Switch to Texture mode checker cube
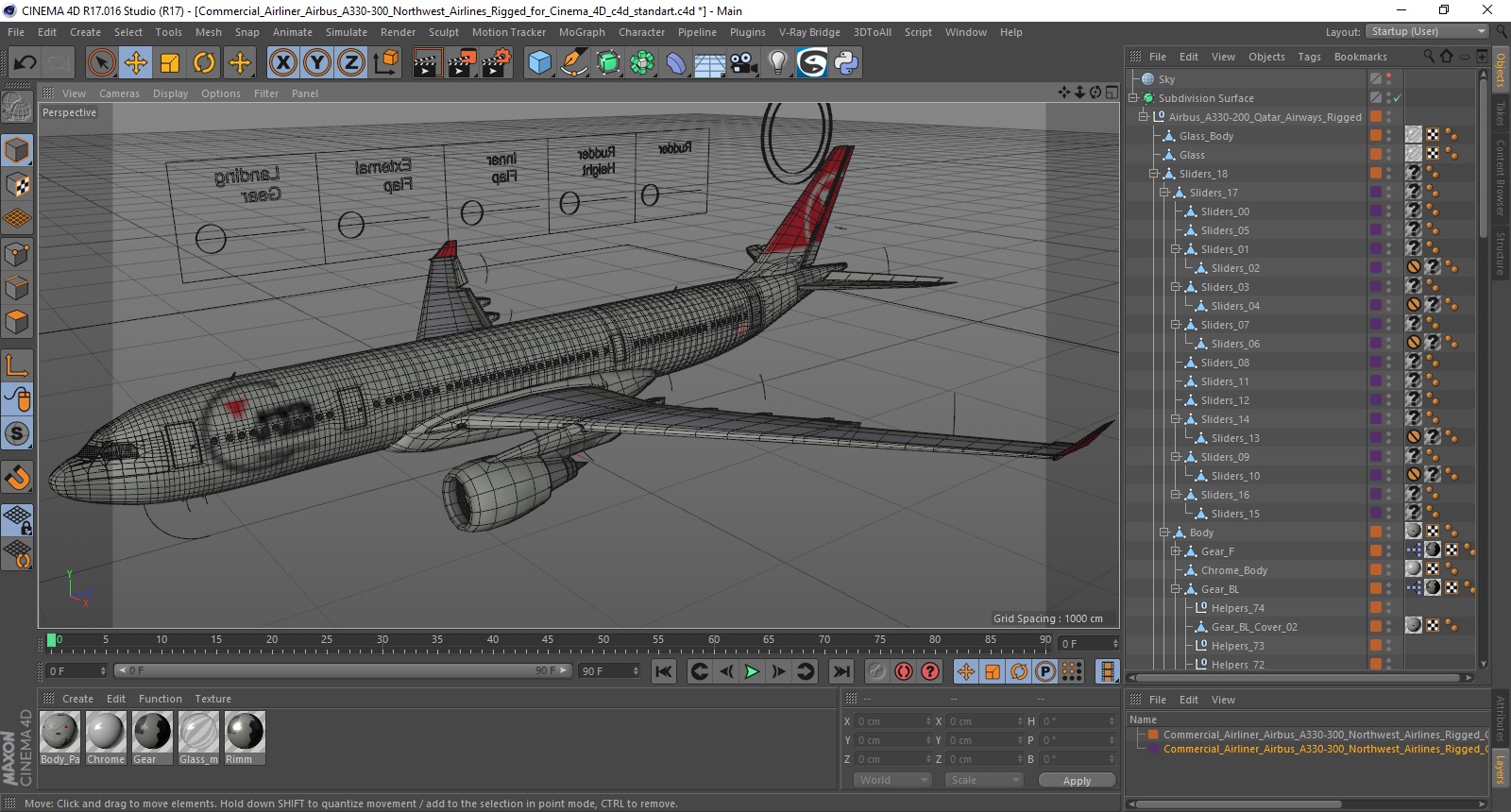1511x812 pixels. coord(17,184)
